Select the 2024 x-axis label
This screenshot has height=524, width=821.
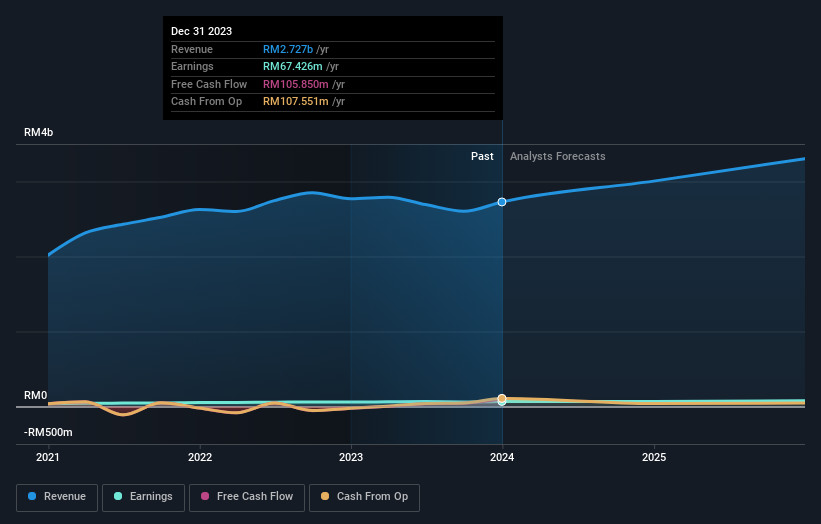pos(502,458)
